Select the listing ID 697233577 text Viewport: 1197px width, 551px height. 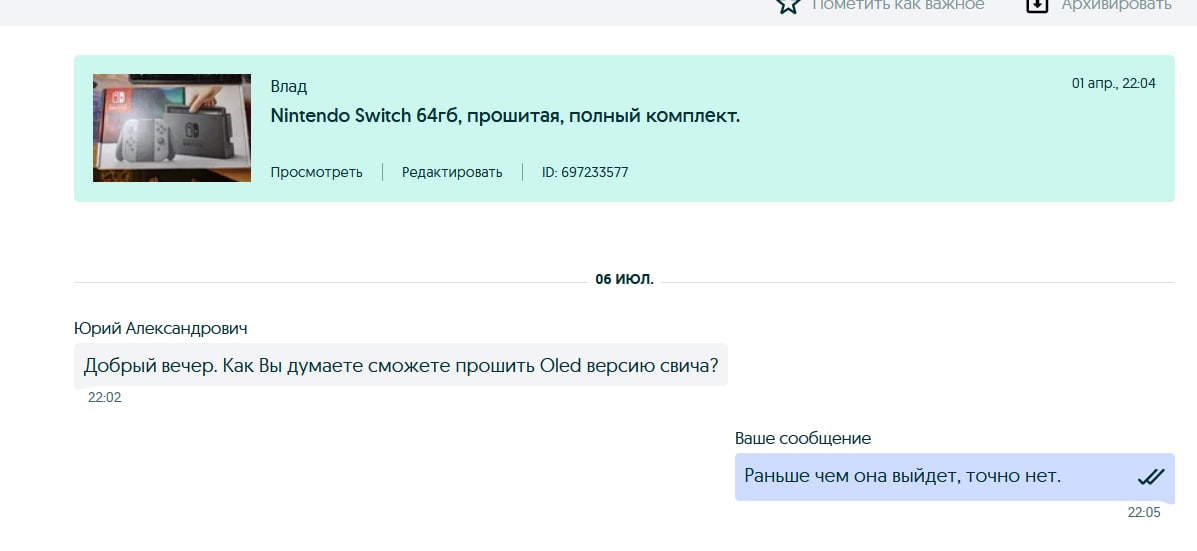click(585, 172)
